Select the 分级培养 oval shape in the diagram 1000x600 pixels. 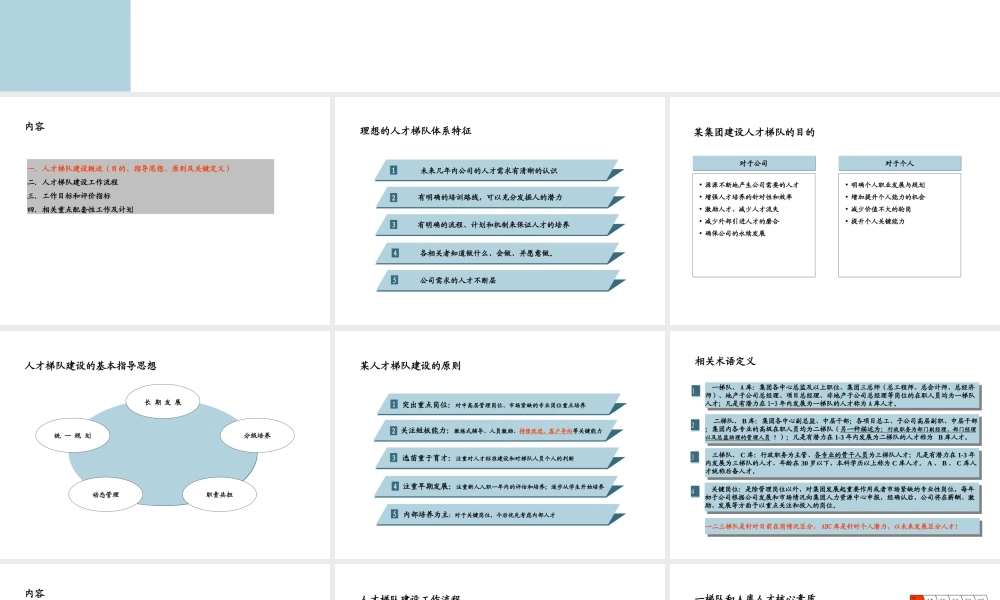coord(255,435)
